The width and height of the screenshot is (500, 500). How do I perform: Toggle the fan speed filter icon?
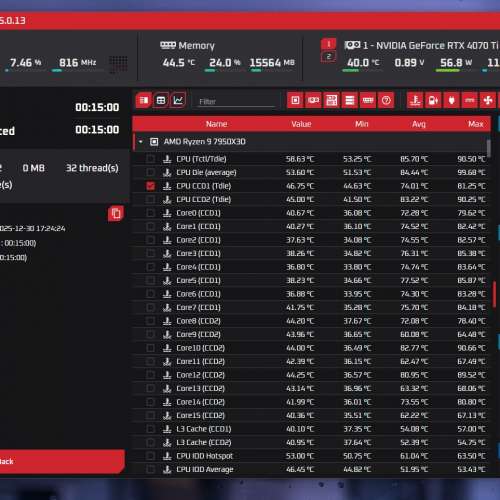[x=488, y=100]
